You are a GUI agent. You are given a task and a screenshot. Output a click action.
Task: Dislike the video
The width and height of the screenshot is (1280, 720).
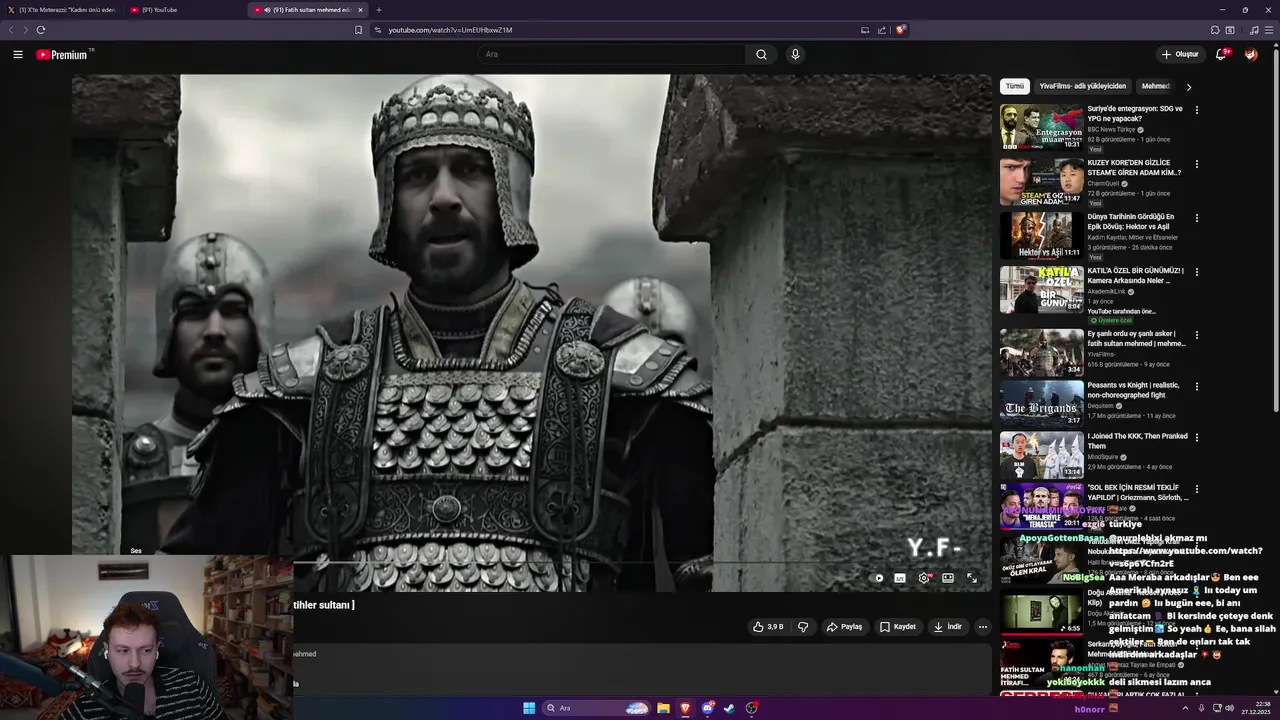802,627
